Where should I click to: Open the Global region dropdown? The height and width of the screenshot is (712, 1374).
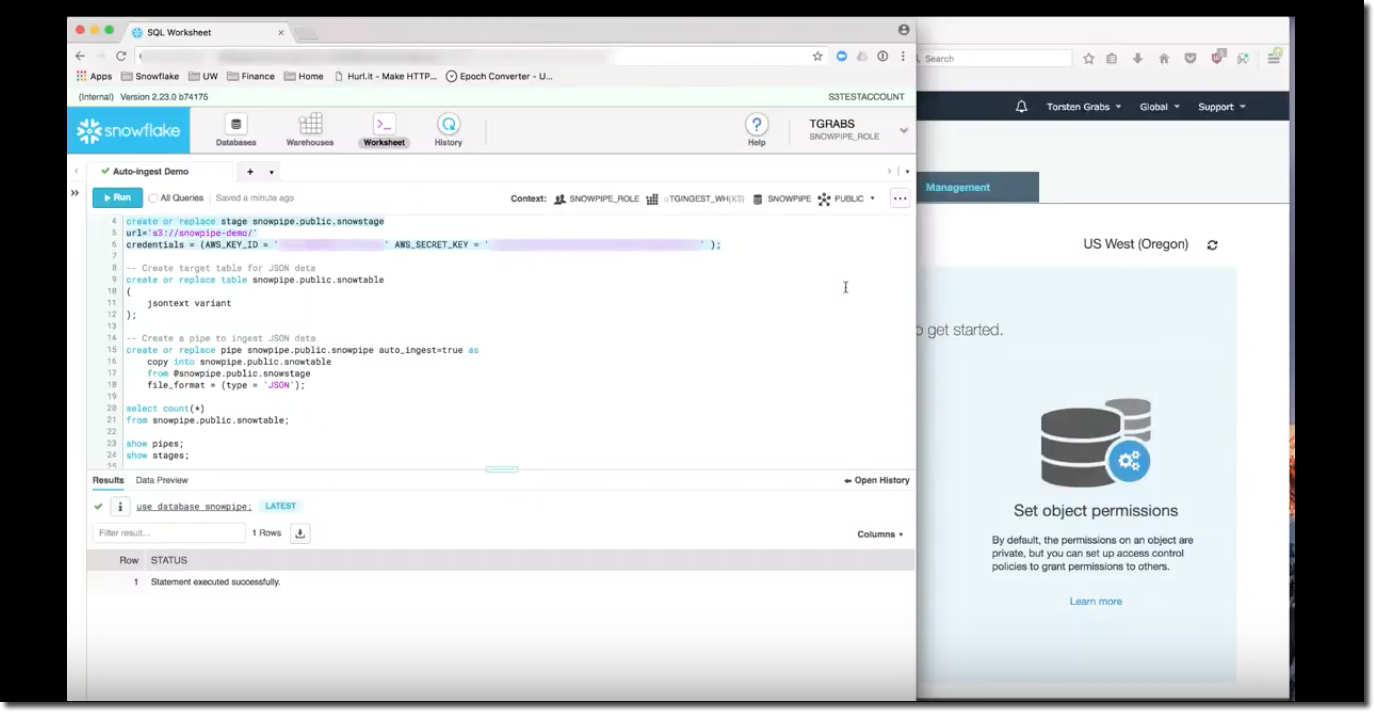(1160, 107)
